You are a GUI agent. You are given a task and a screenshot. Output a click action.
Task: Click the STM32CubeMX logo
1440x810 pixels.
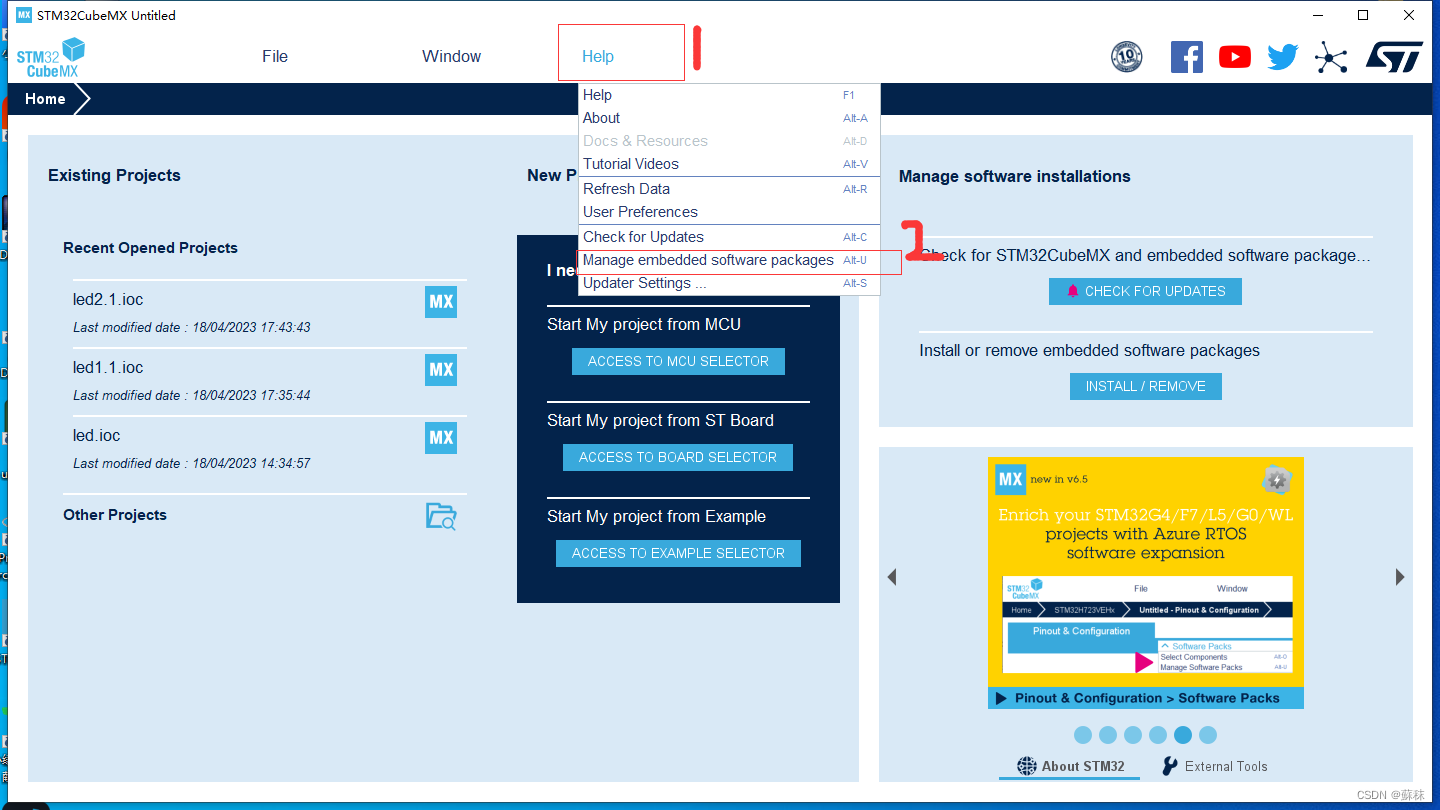point(51,57)
